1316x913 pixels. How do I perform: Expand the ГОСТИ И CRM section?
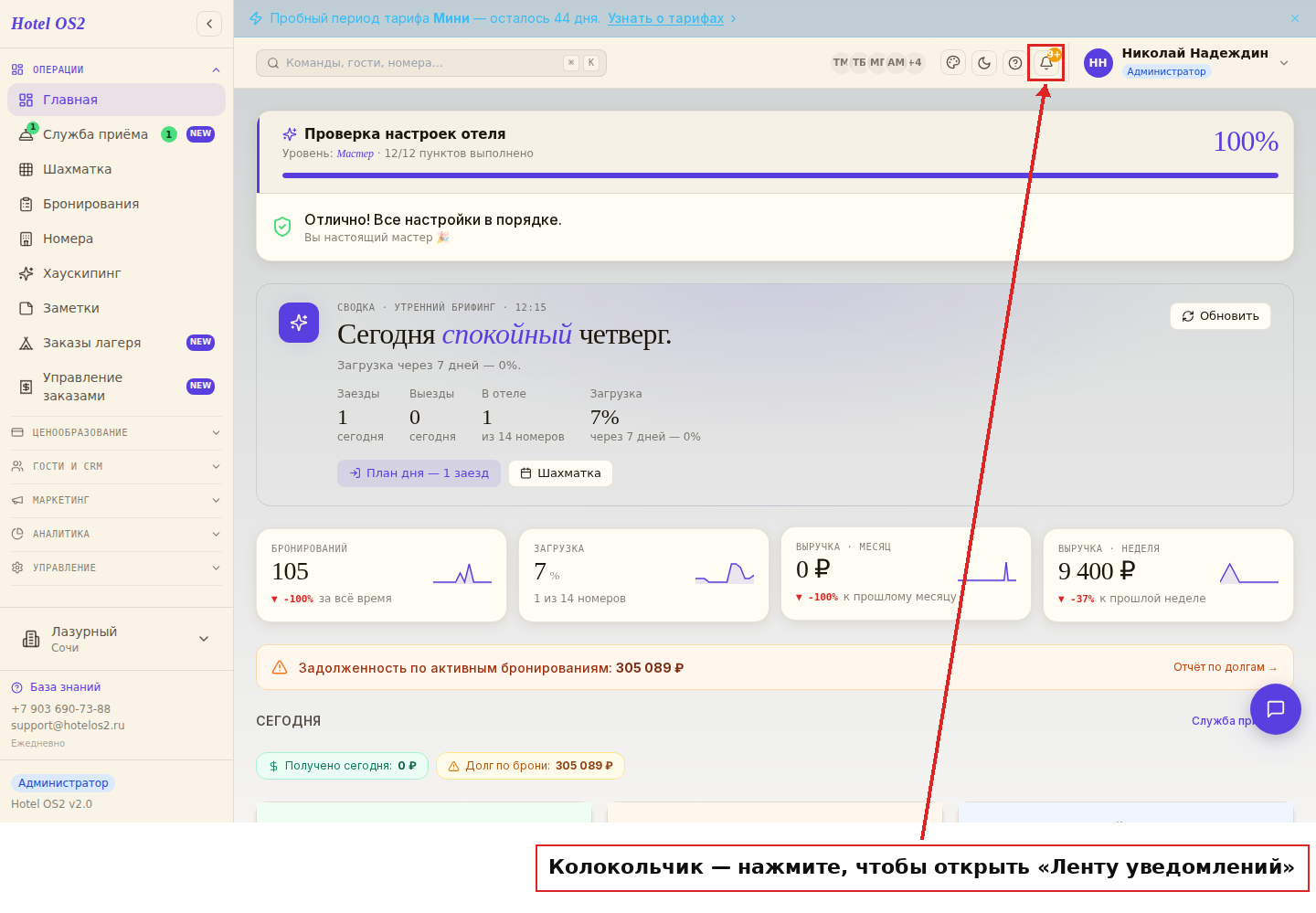pos(115,466)
